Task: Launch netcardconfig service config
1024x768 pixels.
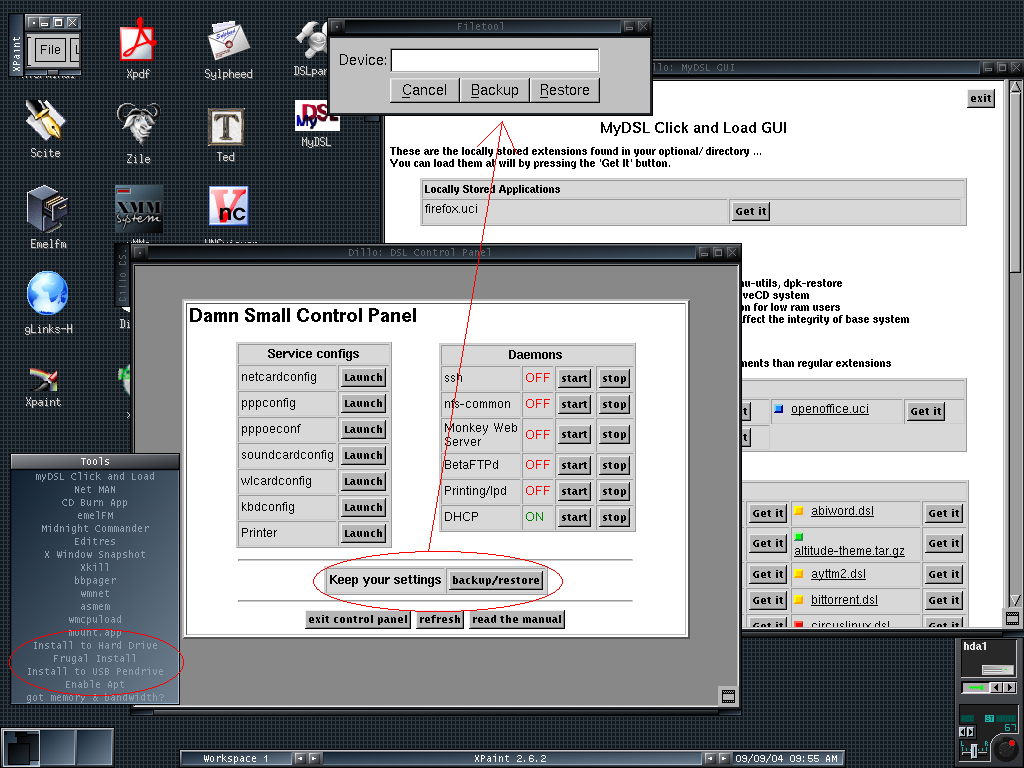Action: [363, 377]
